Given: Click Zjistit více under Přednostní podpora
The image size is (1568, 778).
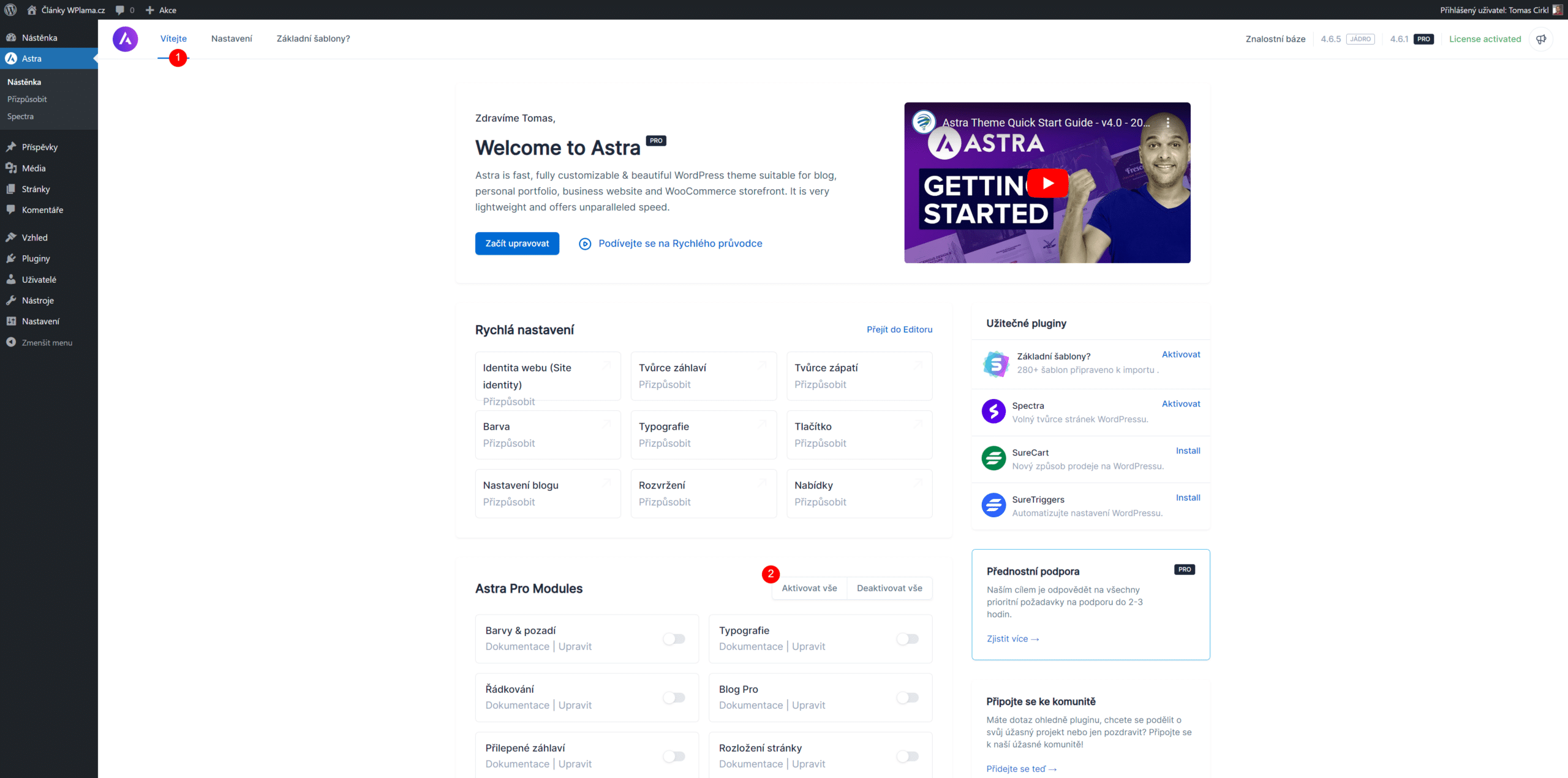Looking at the screenshot, I should click(x=1013, y=638).
